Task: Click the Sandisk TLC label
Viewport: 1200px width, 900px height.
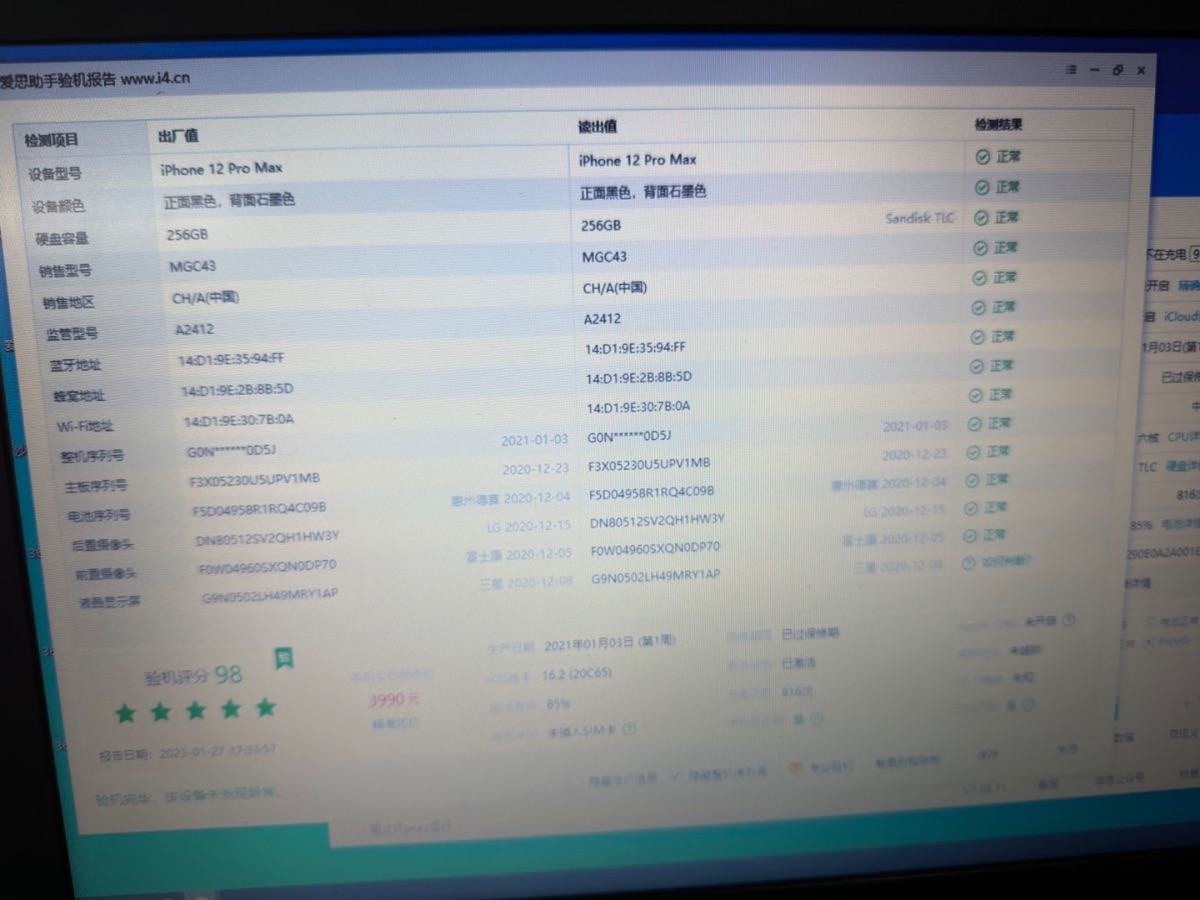Action: pos(920,218)
